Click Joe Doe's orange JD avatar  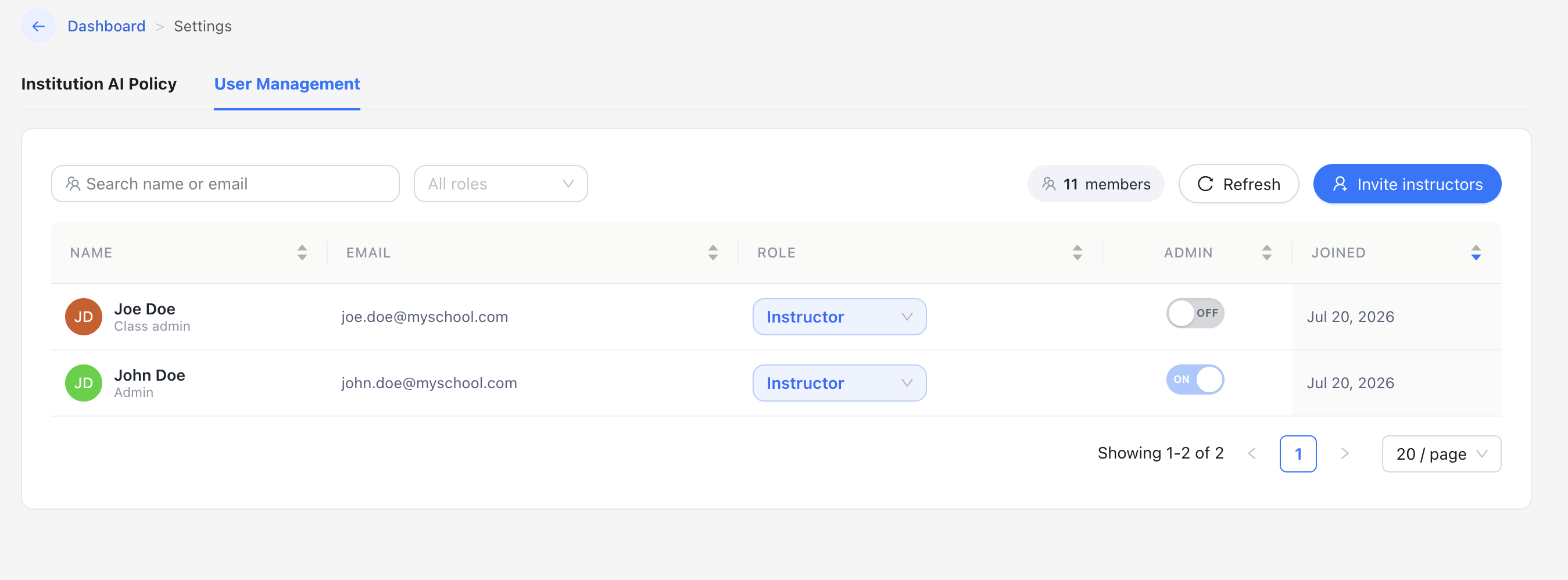(83, 317)
